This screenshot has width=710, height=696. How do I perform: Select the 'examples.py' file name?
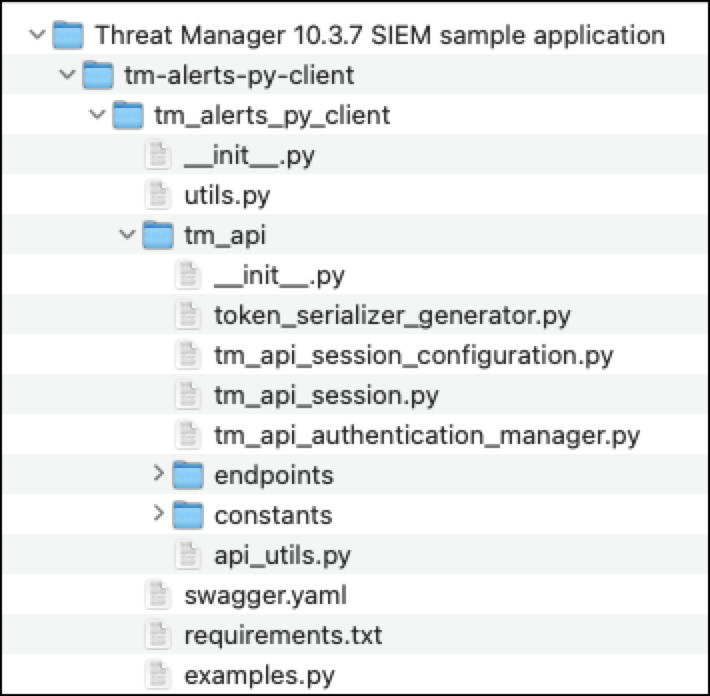coord(259,676)
